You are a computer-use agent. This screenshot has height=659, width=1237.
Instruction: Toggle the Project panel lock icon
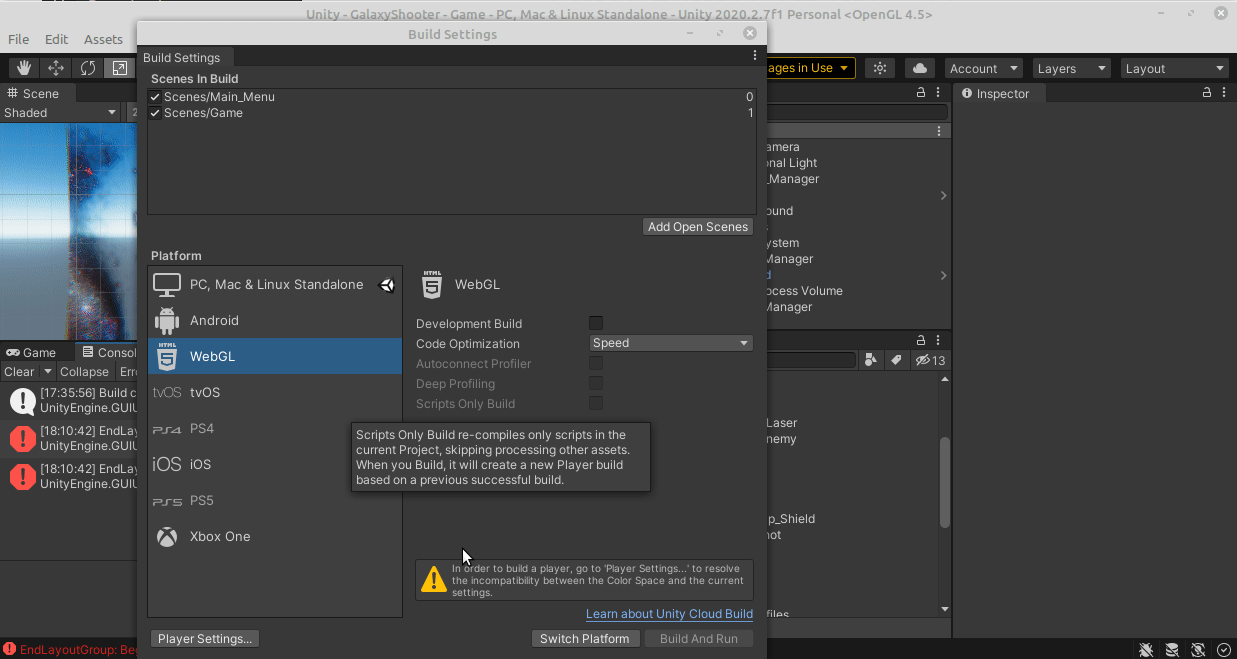point(921,340)
